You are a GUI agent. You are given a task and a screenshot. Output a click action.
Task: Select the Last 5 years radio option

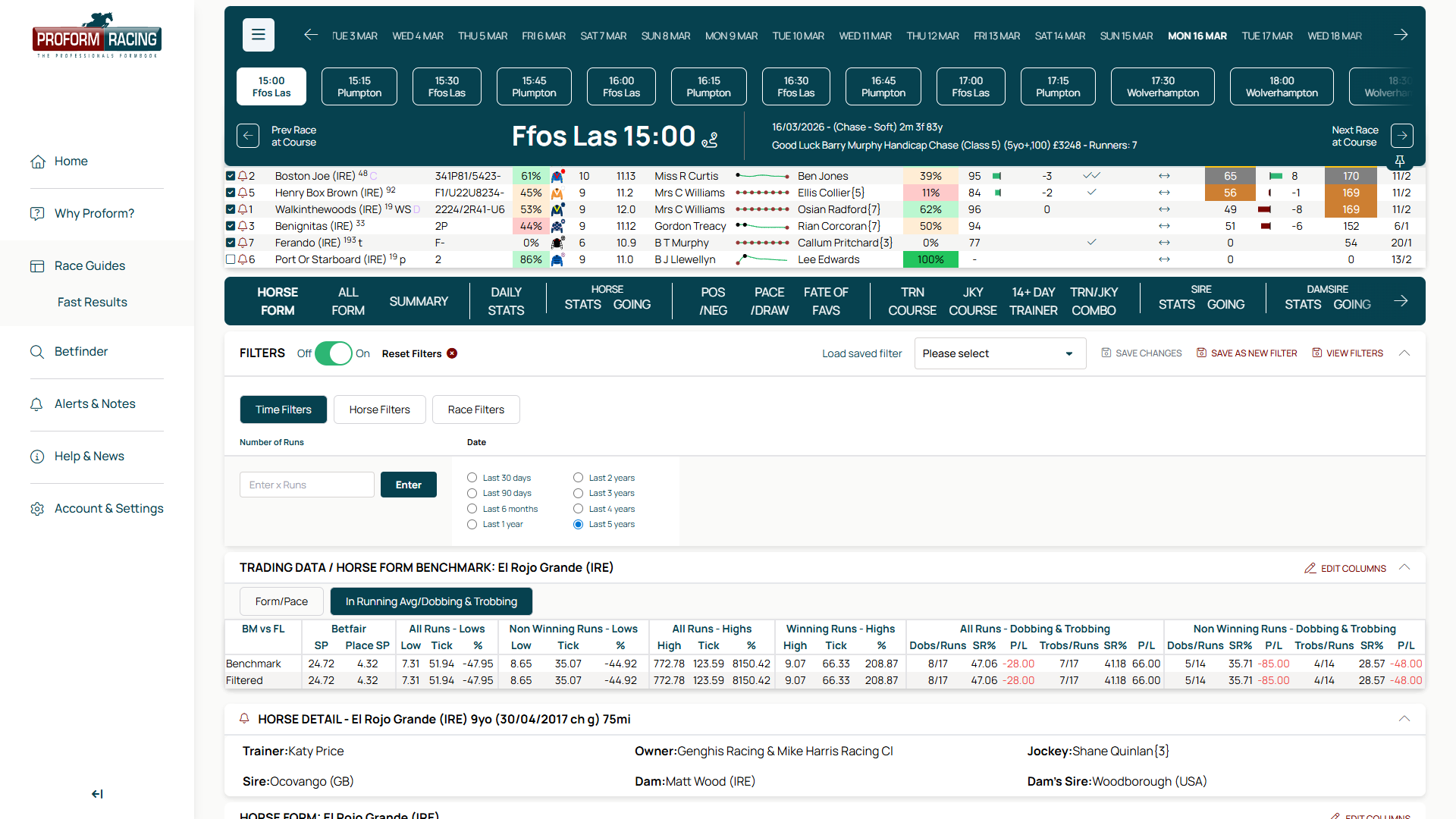pos(578,524)
